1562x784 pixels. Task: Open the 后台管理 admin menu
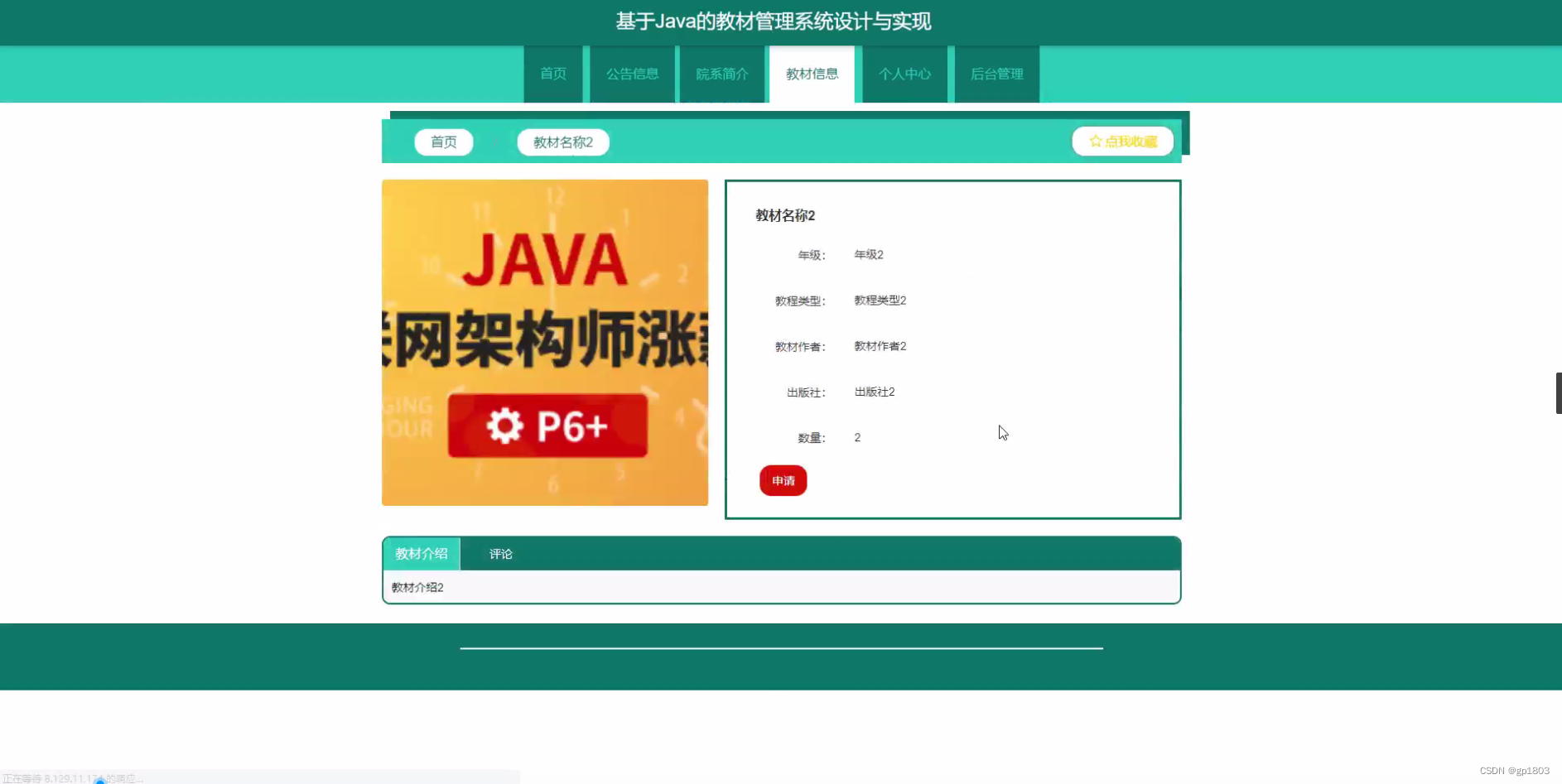coord(997,74)
